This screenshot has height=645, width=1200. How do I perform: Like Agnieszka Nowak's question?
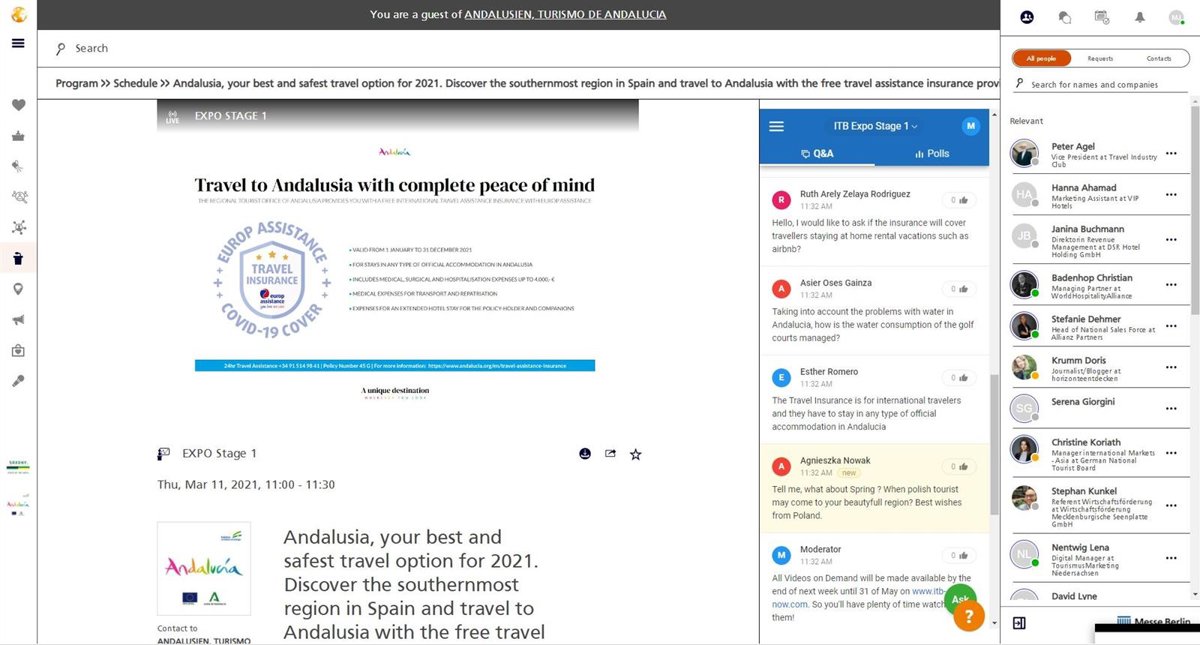click(962, 466)
